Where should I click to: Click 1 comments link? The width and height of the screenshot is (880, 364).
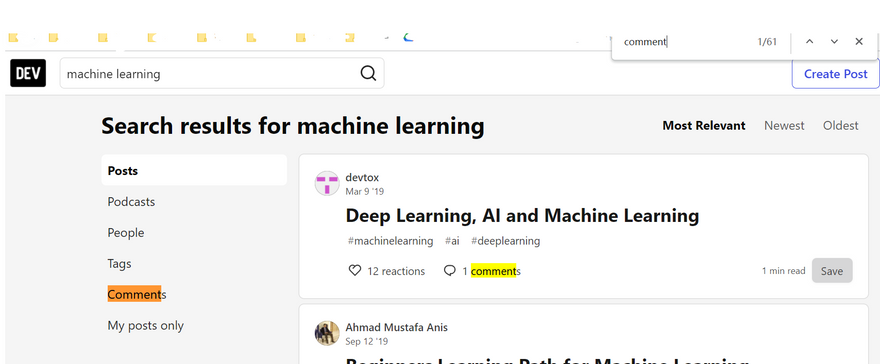pyautogui.click(x=482, y=271)
